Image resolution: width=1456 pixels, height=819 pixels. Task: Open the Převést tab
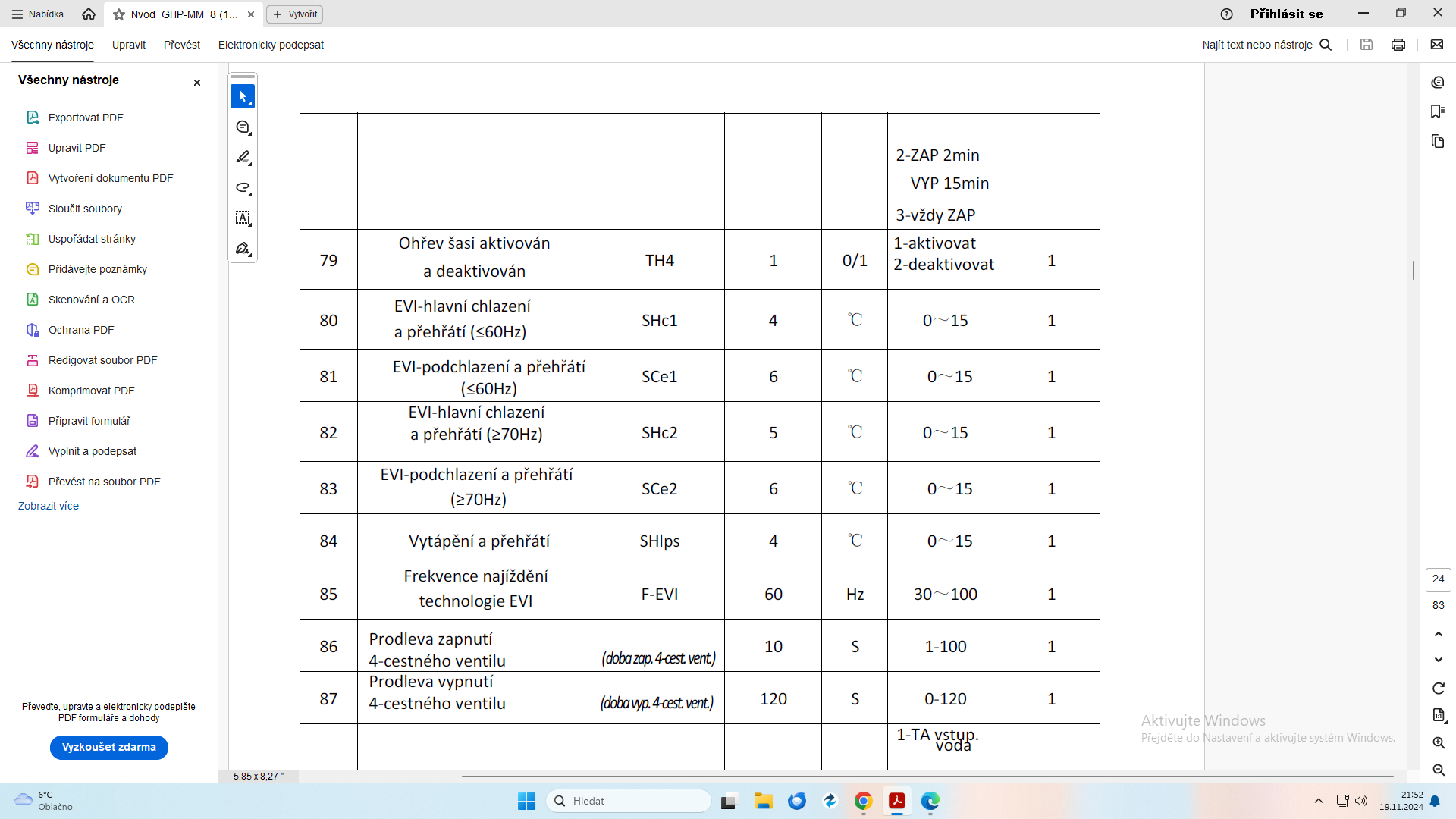182,45
